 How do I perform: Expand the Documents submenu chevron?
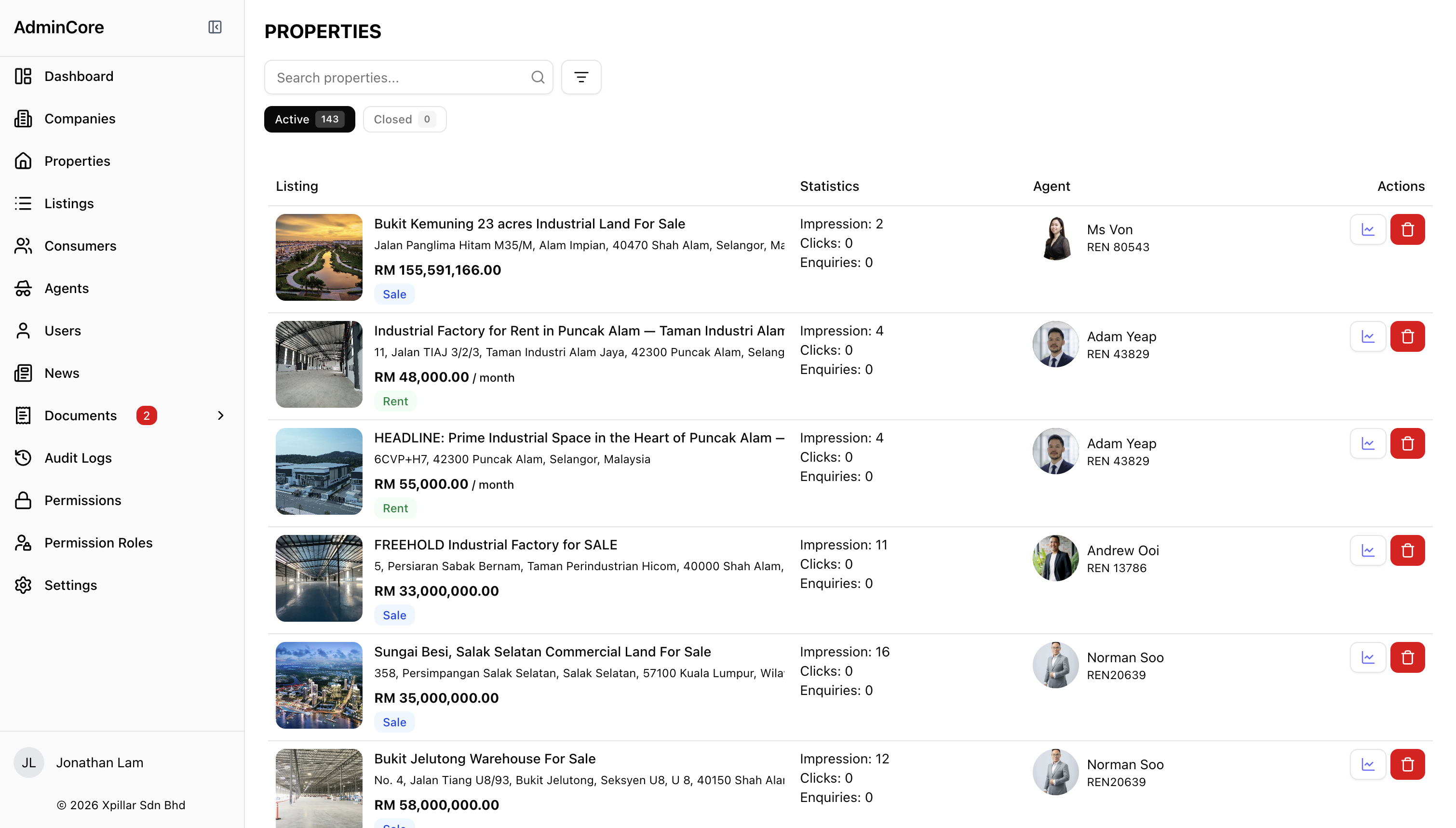(x=221, y=416)
